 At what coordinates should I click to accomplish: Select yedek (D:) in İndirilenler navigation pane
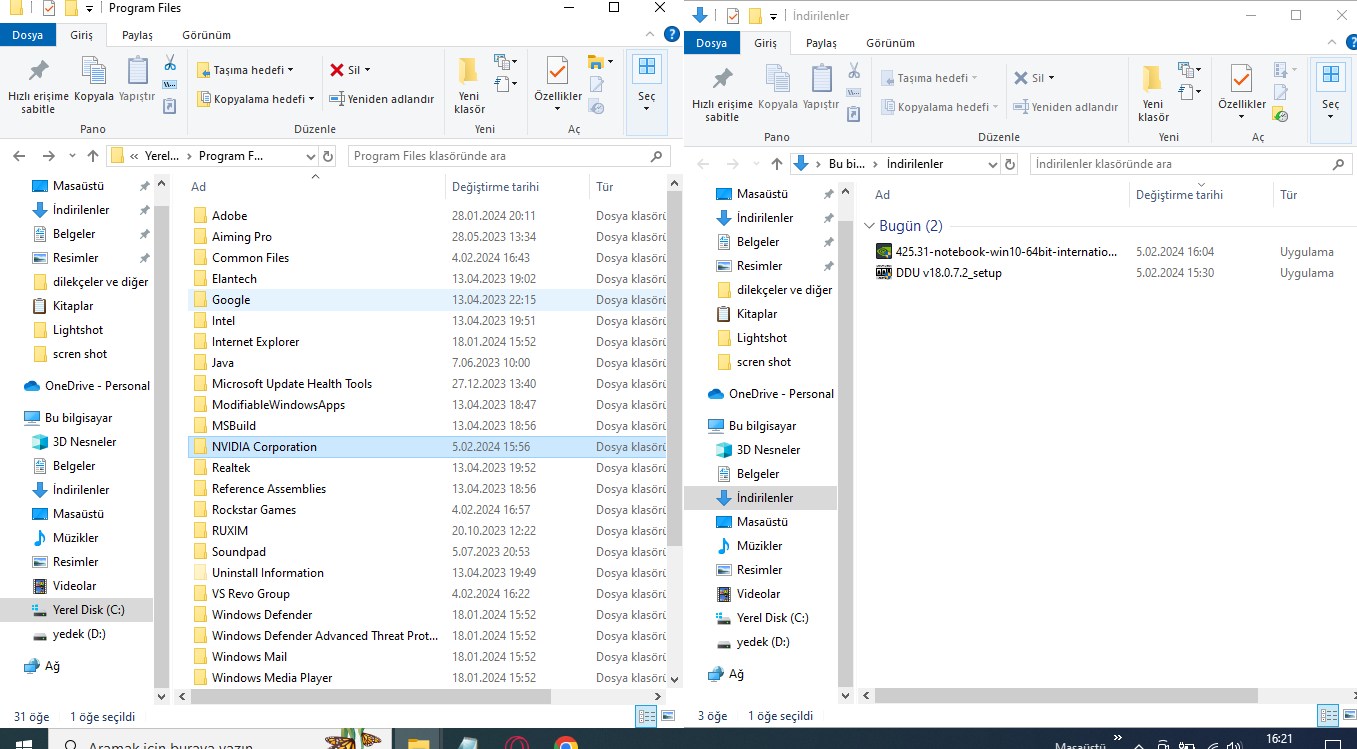tap(763, 642)
